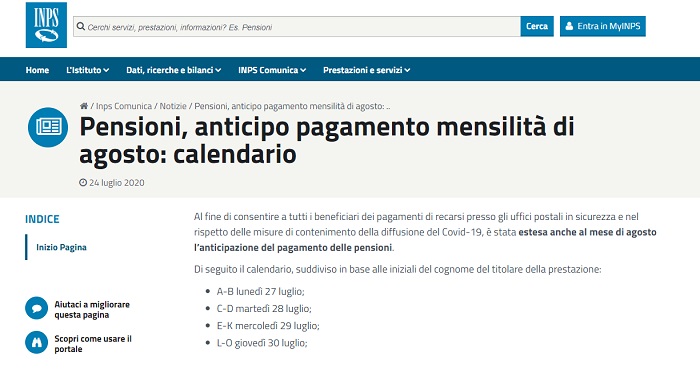
Task: Open Notizie breadcrumb link
Action: tap(173, 106)
